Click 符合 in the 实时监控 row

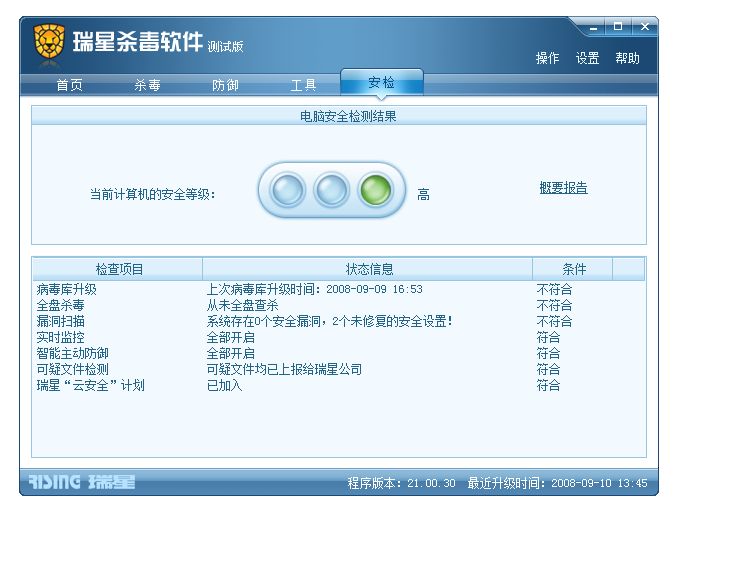548,338
